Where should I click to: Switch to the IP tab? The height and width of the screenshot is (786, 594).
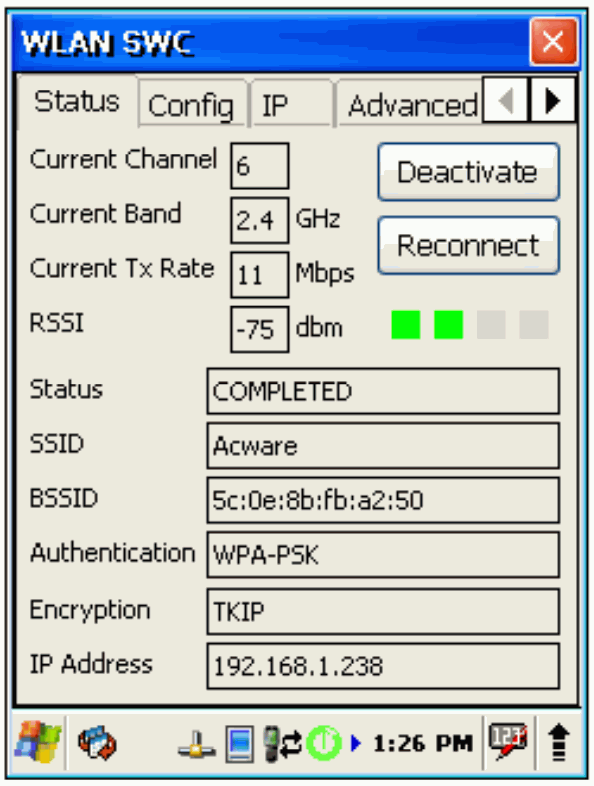[291, 103]
